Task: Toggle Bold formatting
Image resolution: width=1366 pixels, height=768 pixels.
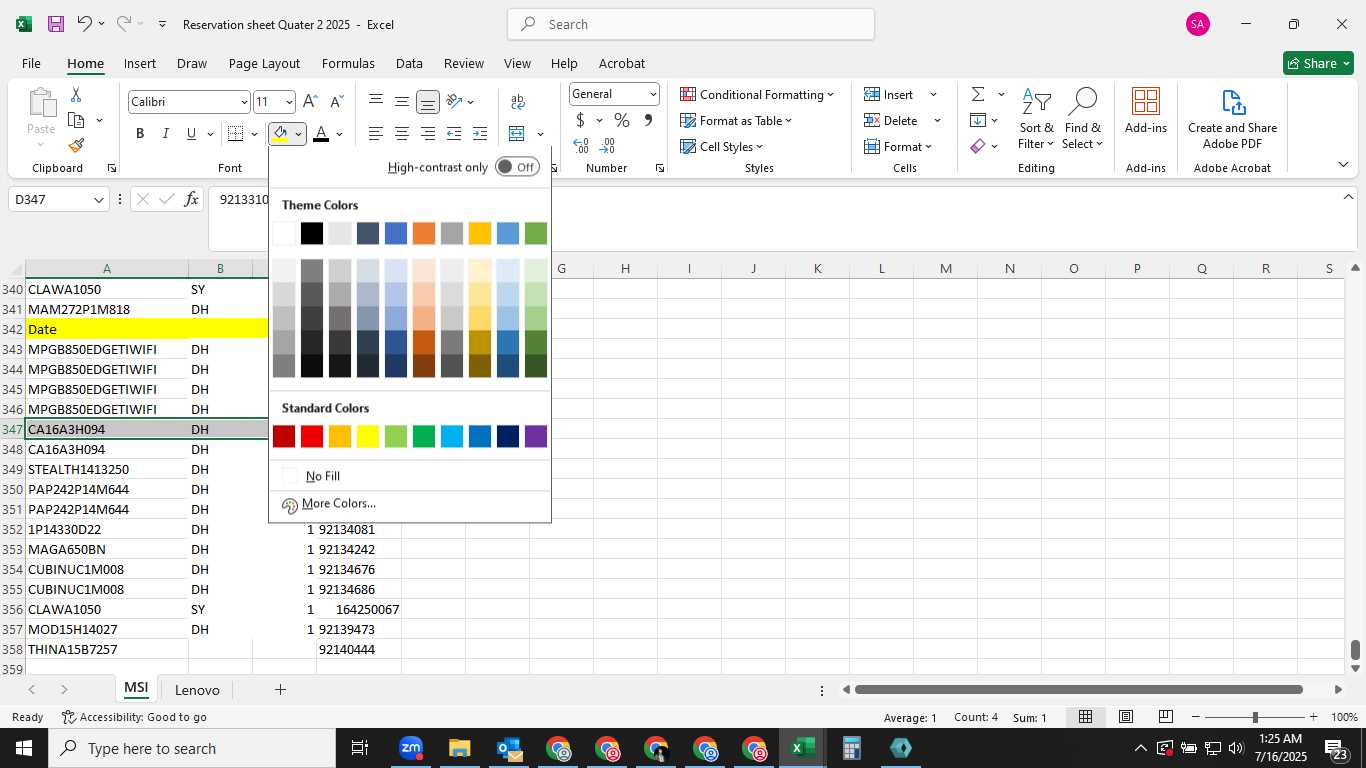Action: tap(140, 134)
